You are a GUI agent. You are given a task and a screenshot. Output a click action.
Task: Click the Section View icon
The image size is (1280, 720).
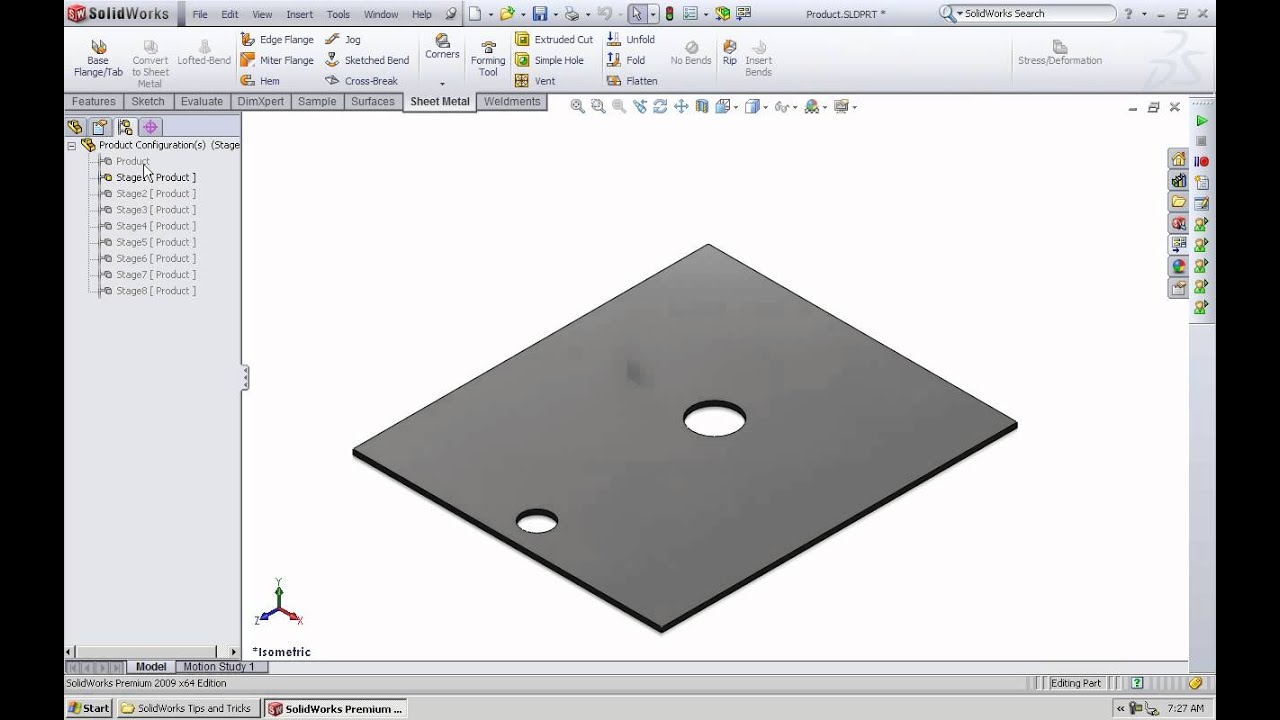[x=702, y=107]
